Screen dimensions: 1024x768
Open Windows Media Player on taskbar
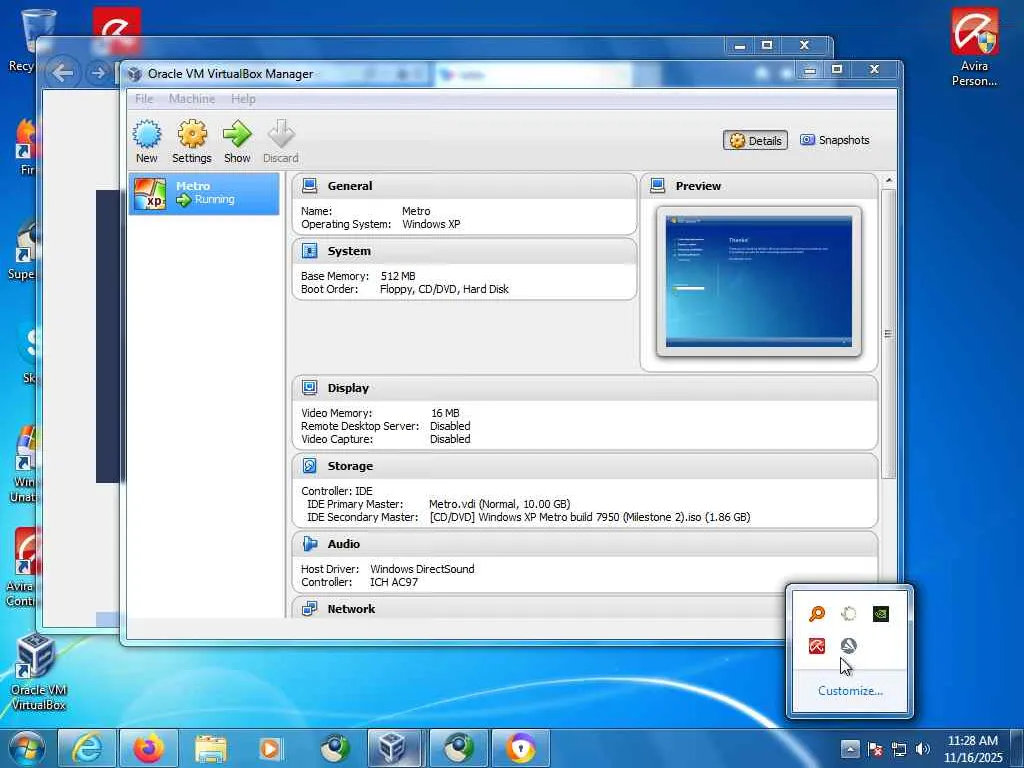click(x=270, y=748)
